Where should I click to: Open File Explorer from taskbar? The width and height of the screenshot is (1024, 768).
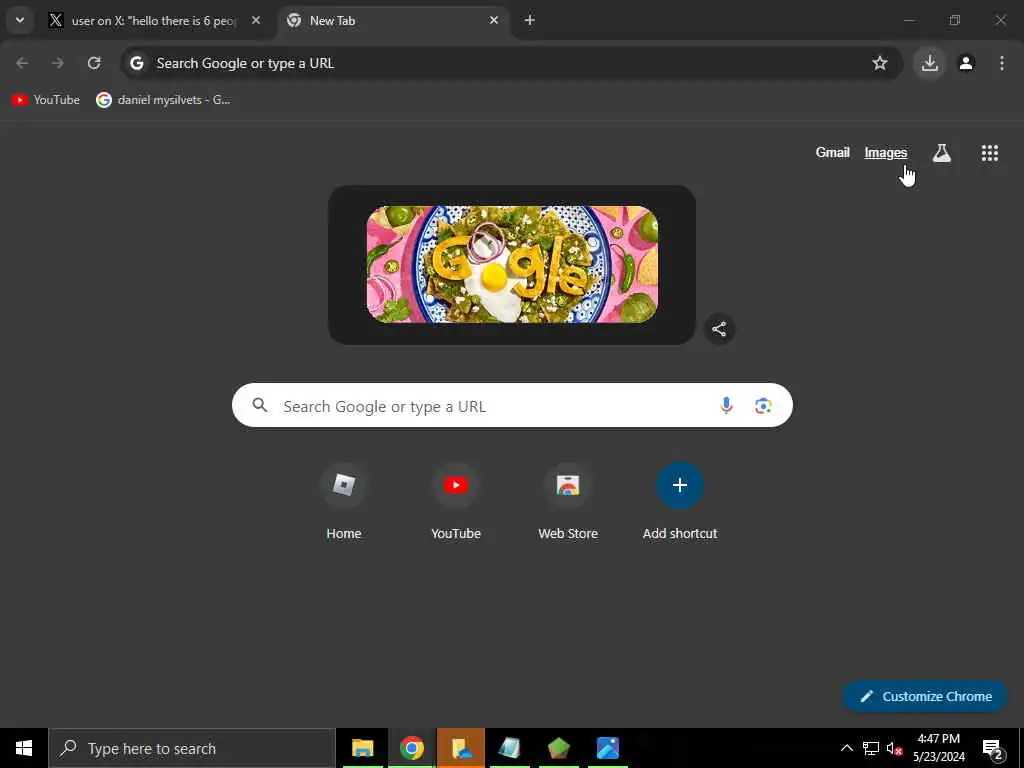click(x=362, y=748)
